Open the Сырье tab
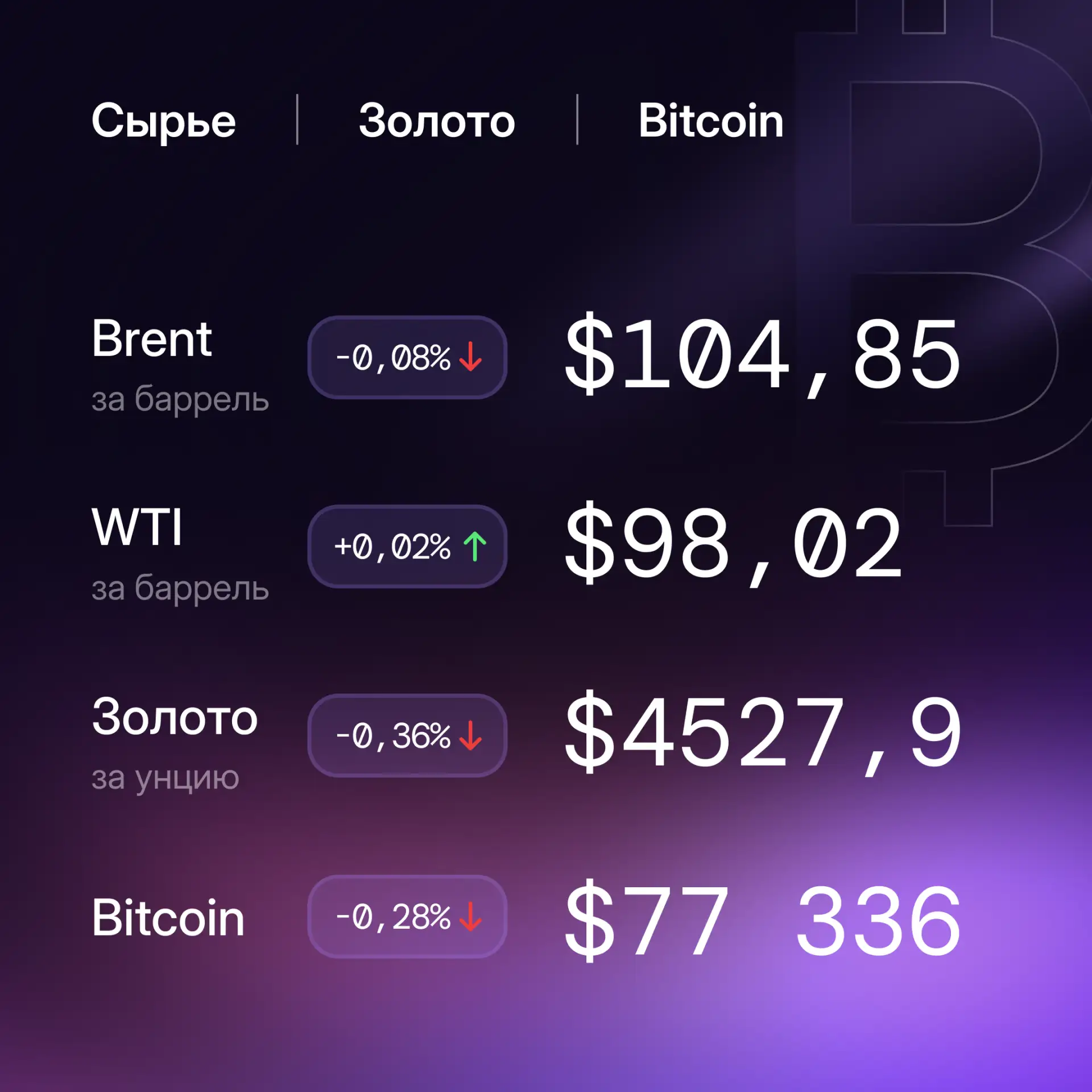 tap(164, 121)
